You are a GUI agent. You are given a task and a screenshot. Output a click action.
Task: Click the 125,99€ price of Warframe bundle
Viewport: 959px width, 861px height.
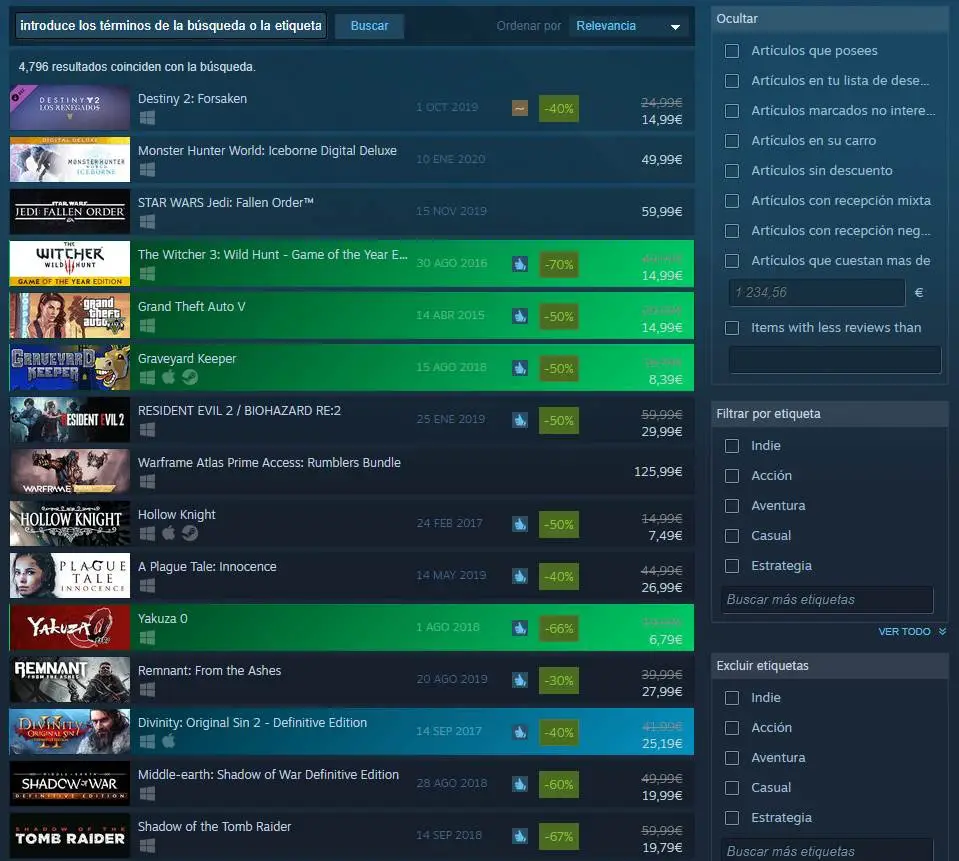pos(658,471)
